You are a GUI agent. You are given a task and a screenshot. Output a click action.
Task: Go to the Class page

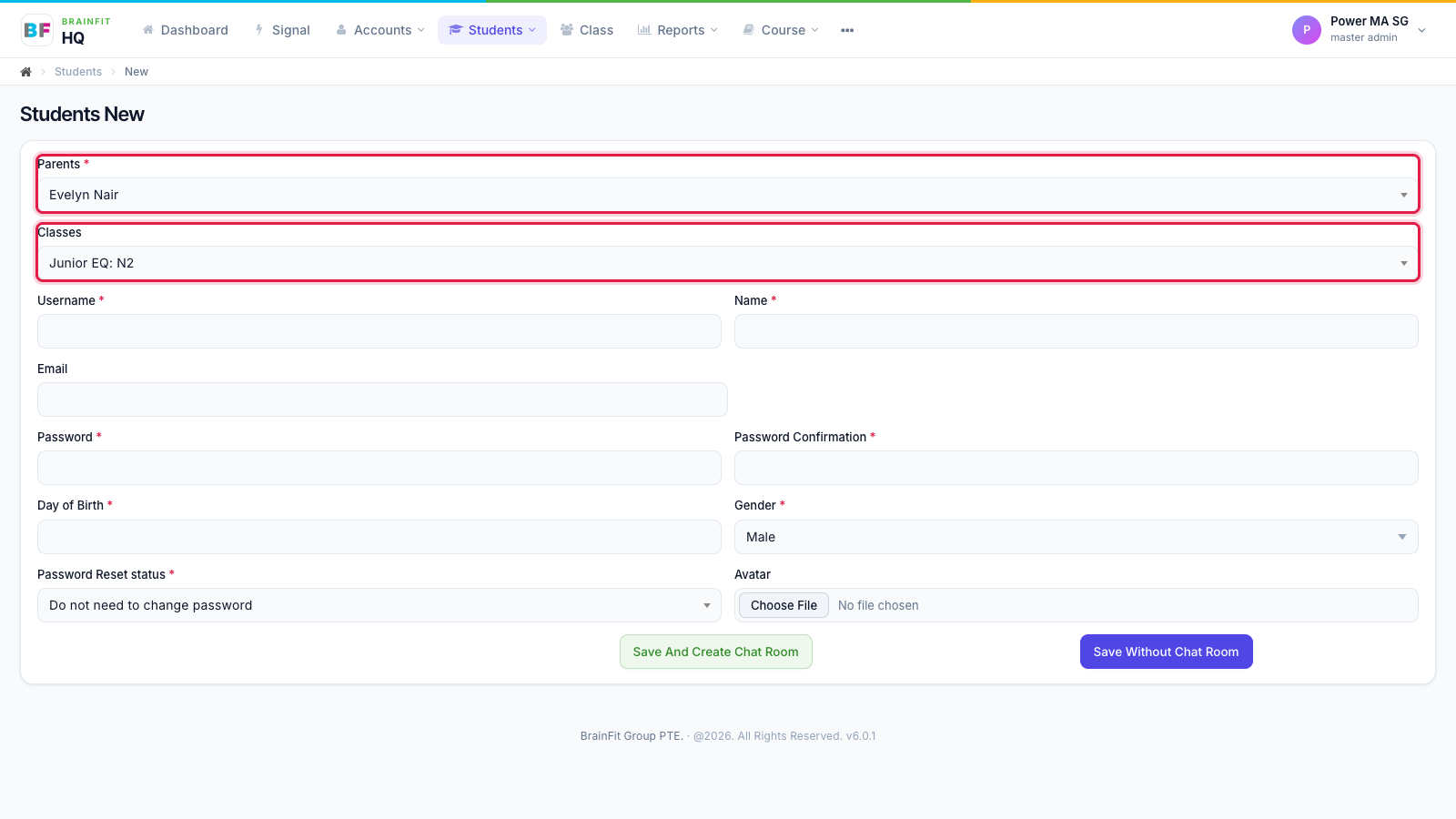click(587, 30)
